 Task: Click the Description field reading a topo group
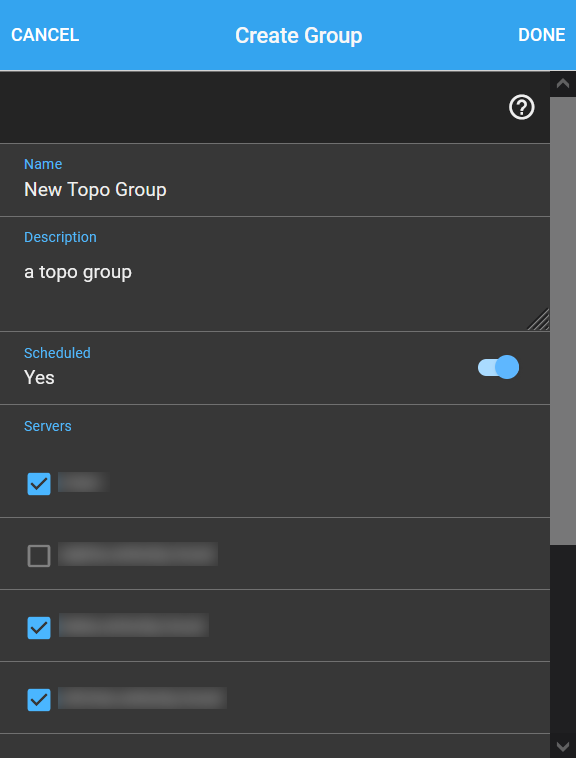275,274
